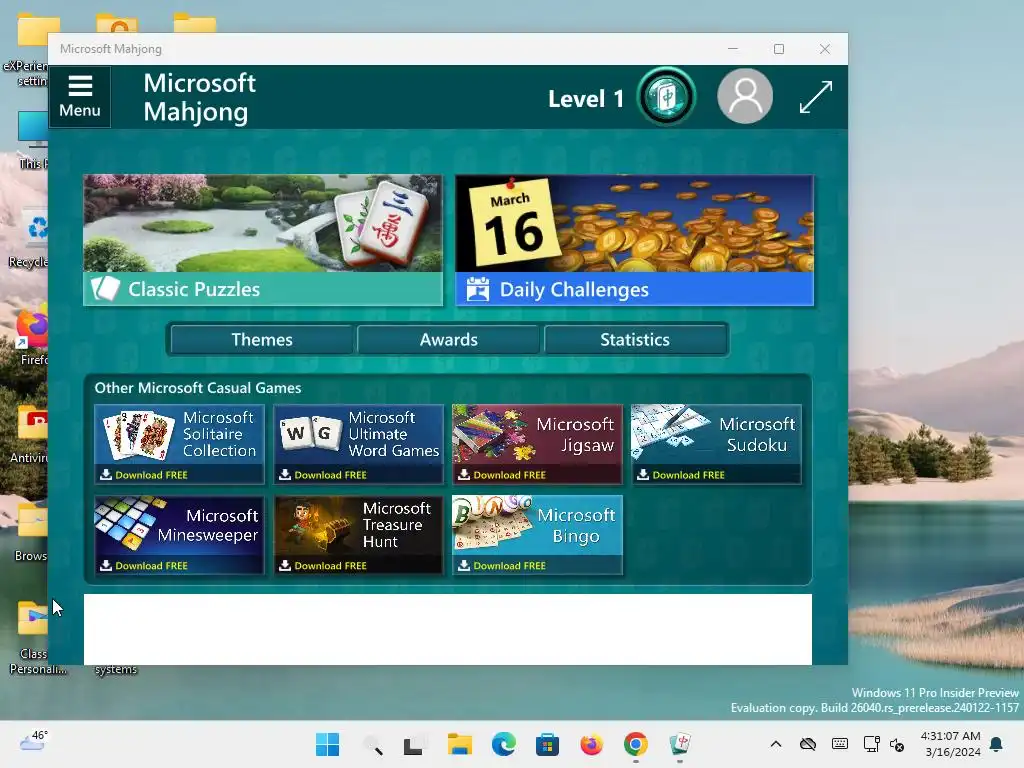
Task: Open Task View on the taskbar
Action: 414,745
